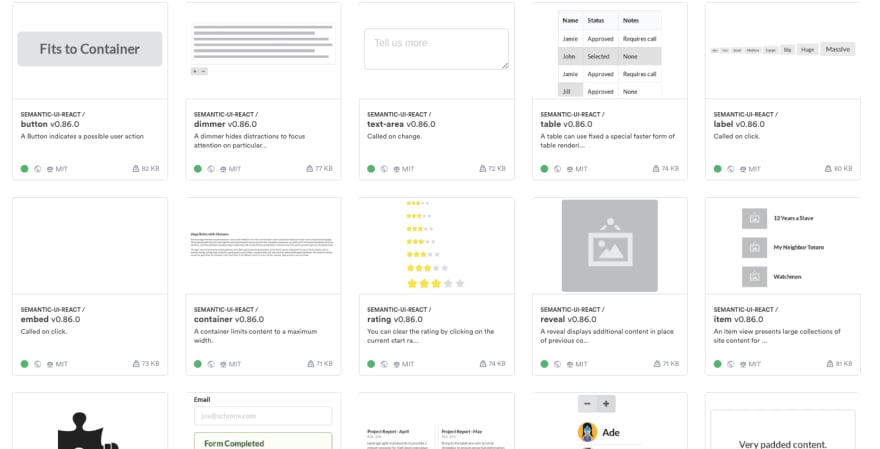The image size is (880, 449).
Task: Click the globe icon on table card
Action: [x=558, y=168]
